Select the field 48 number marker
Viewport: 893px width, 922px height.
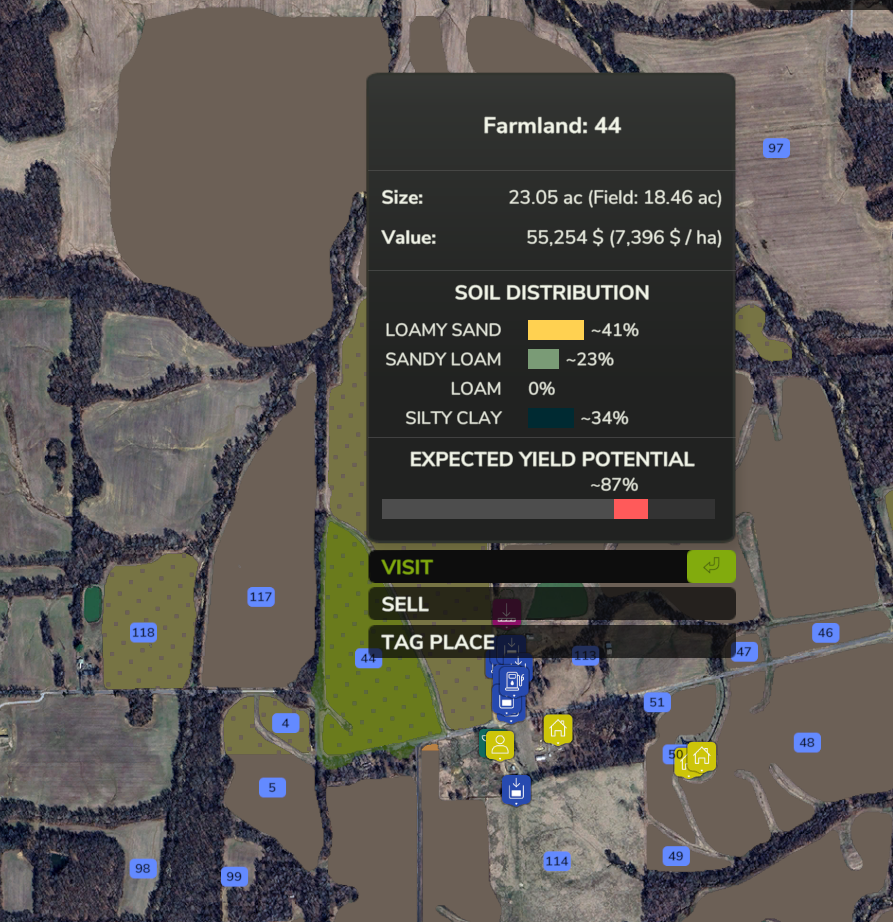tap(807, 742)
